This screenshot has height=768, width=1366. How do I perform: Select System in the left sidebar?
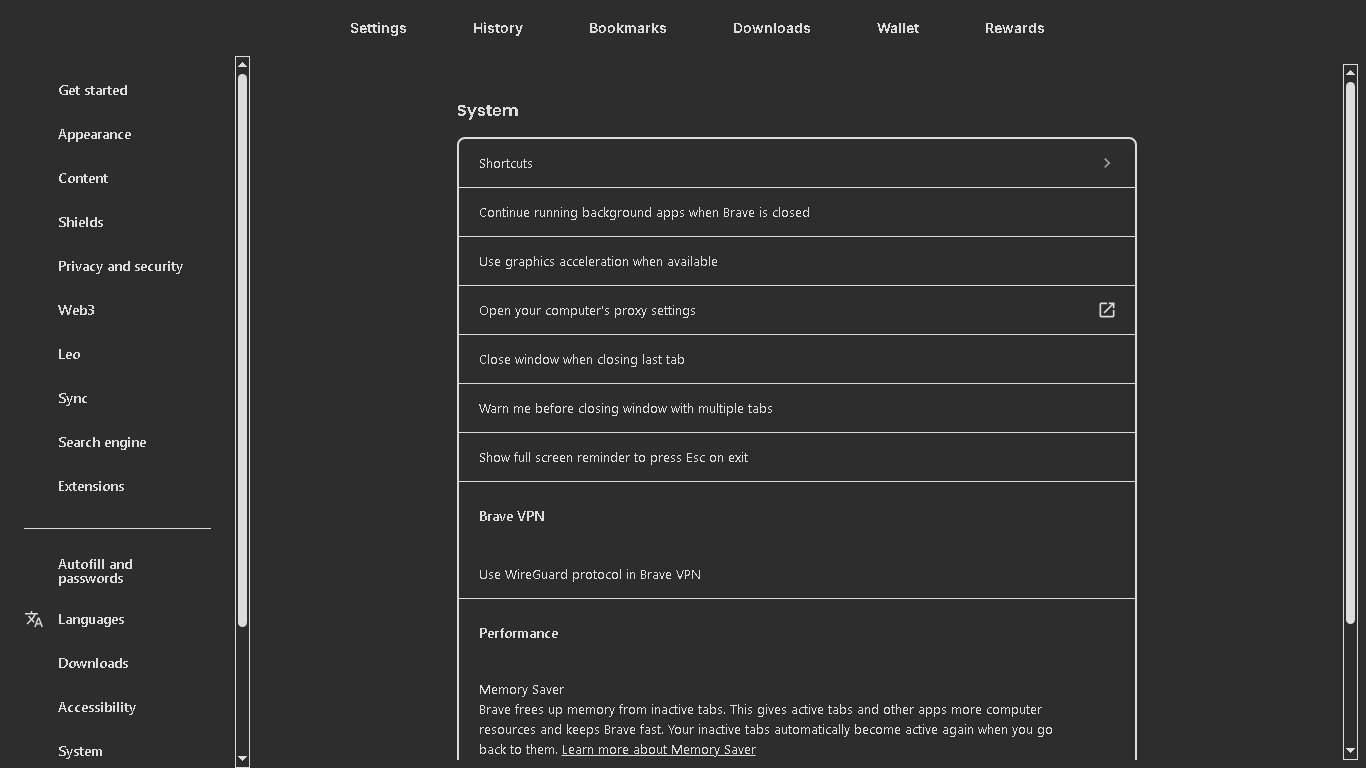(80, 751)
